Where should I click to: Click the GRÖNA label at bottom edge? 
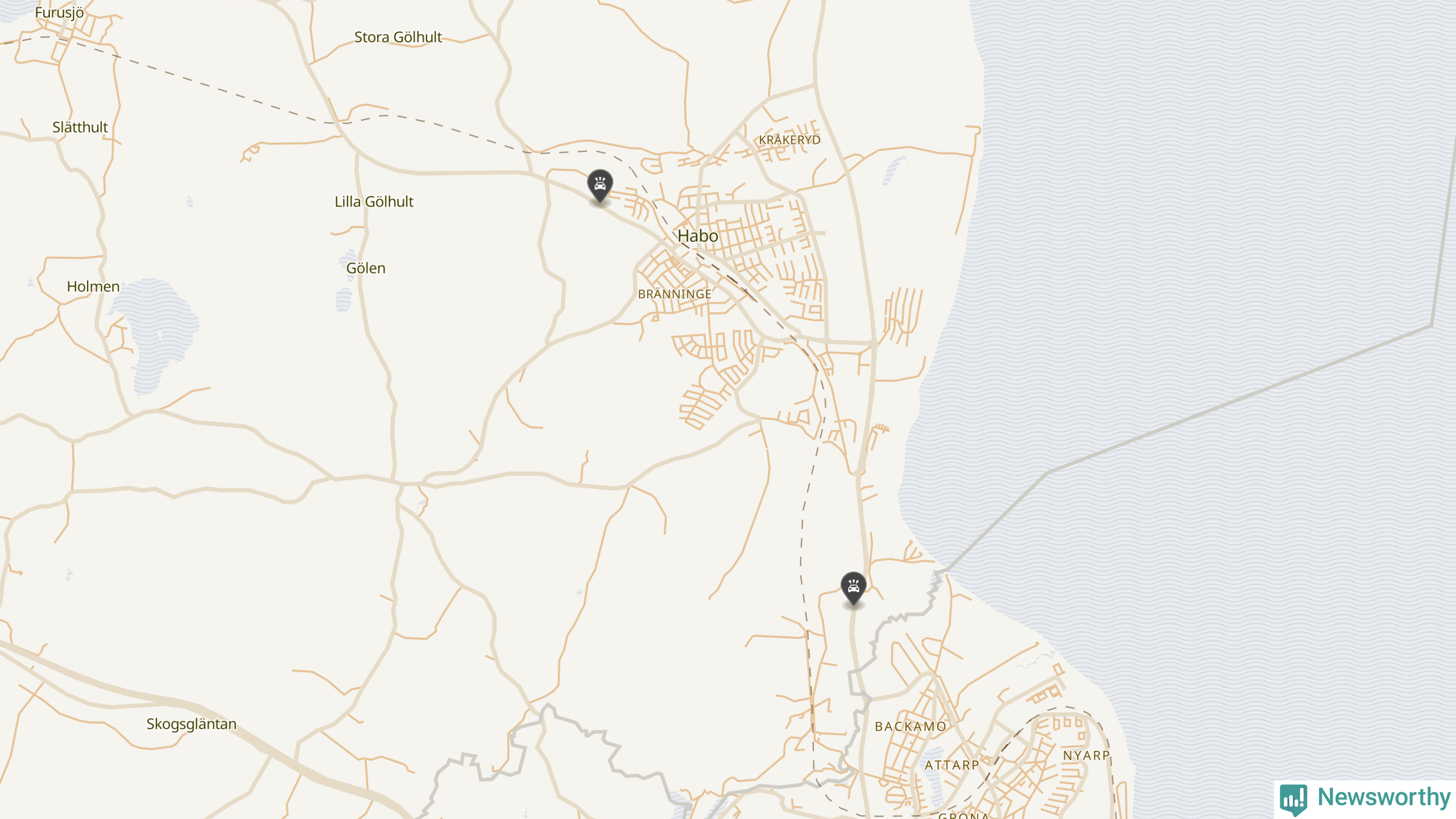point(963,816)
